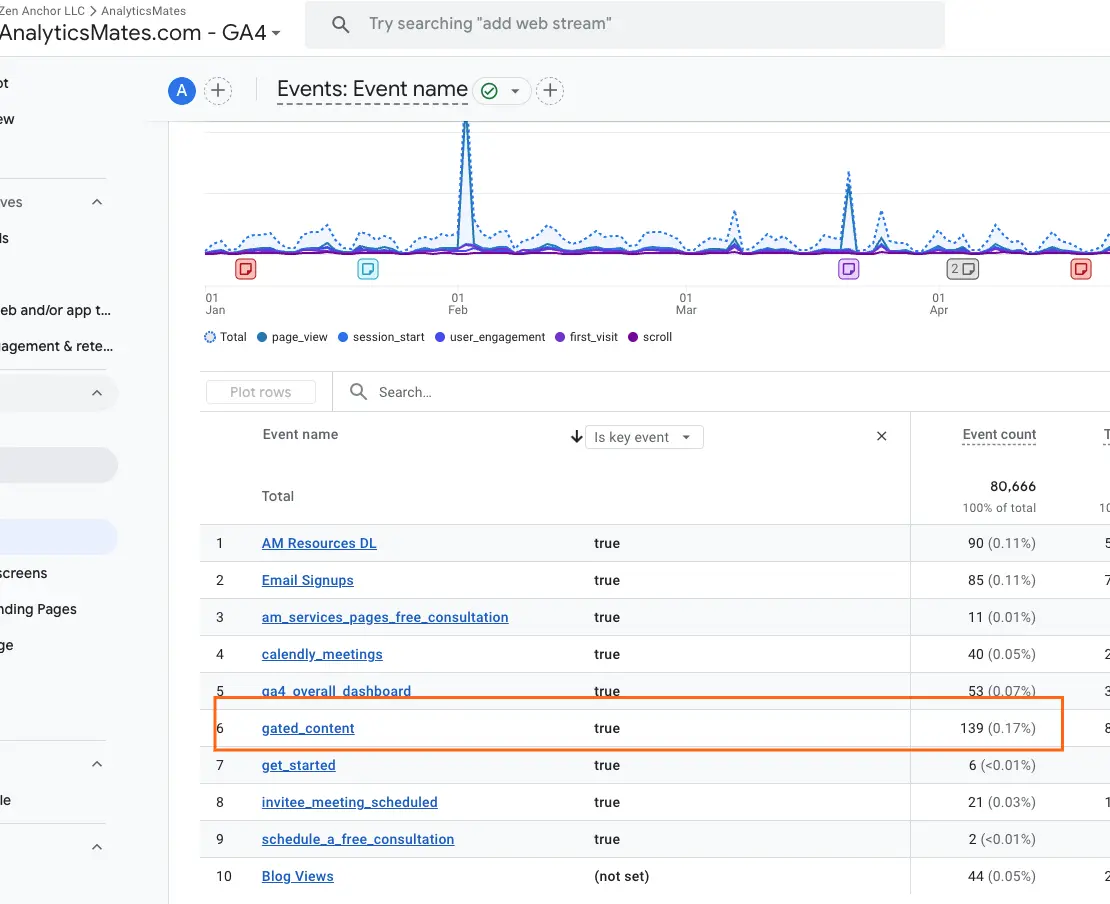Click the AnalyticsMates breadcrumb
The image size is (1110, 904).
coord(143,11)
